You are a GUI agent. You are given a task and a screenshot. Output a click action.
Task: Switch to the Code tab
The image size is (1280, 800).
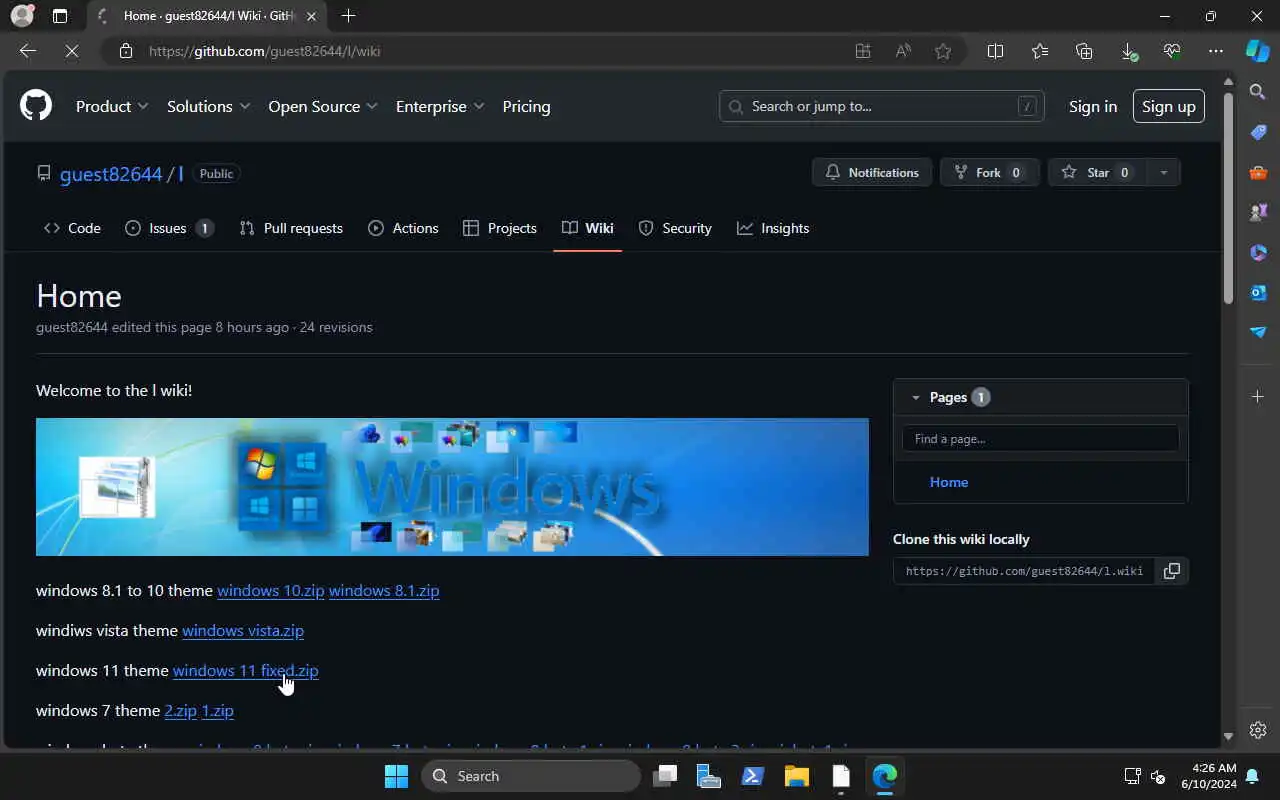(x=72, y=228)
